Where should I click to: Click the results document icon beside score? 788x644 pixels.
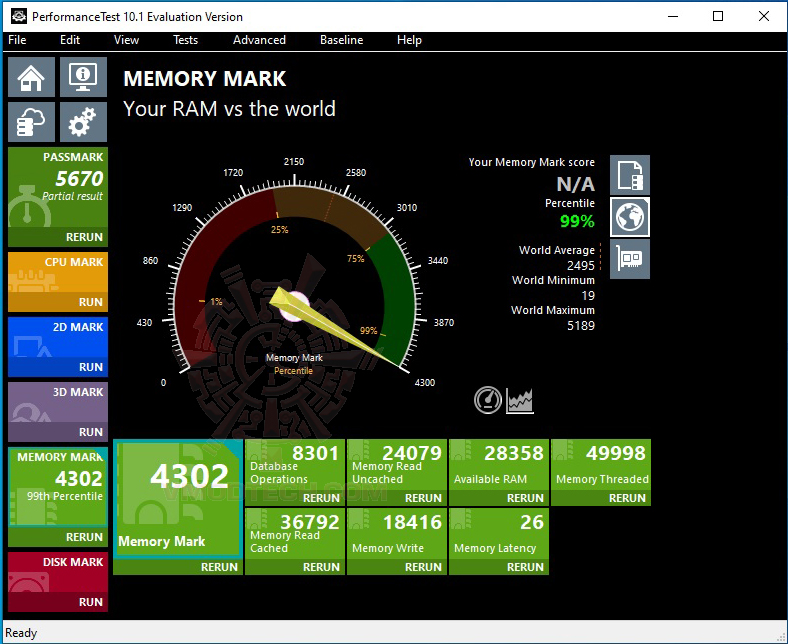click(630, 175)
